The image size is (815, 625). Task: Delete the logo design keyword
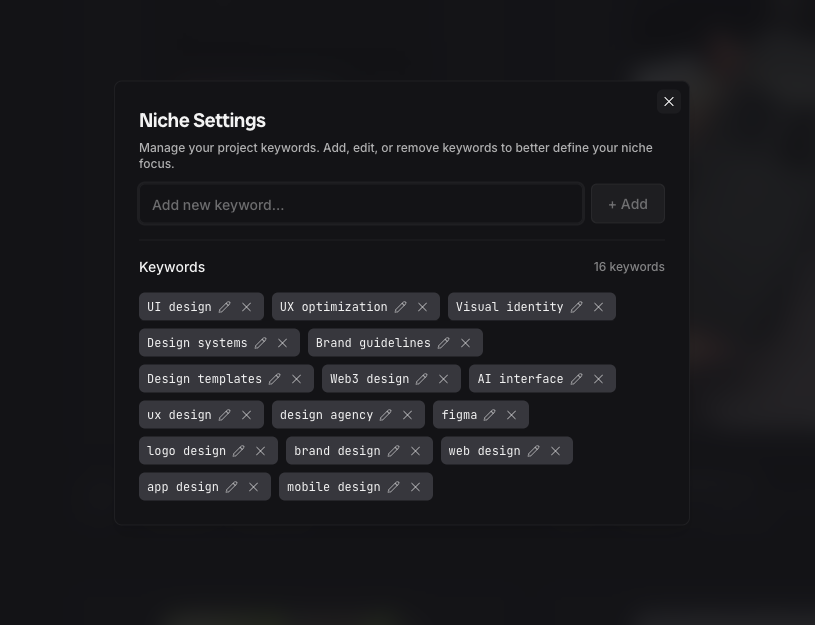(260, 451)
